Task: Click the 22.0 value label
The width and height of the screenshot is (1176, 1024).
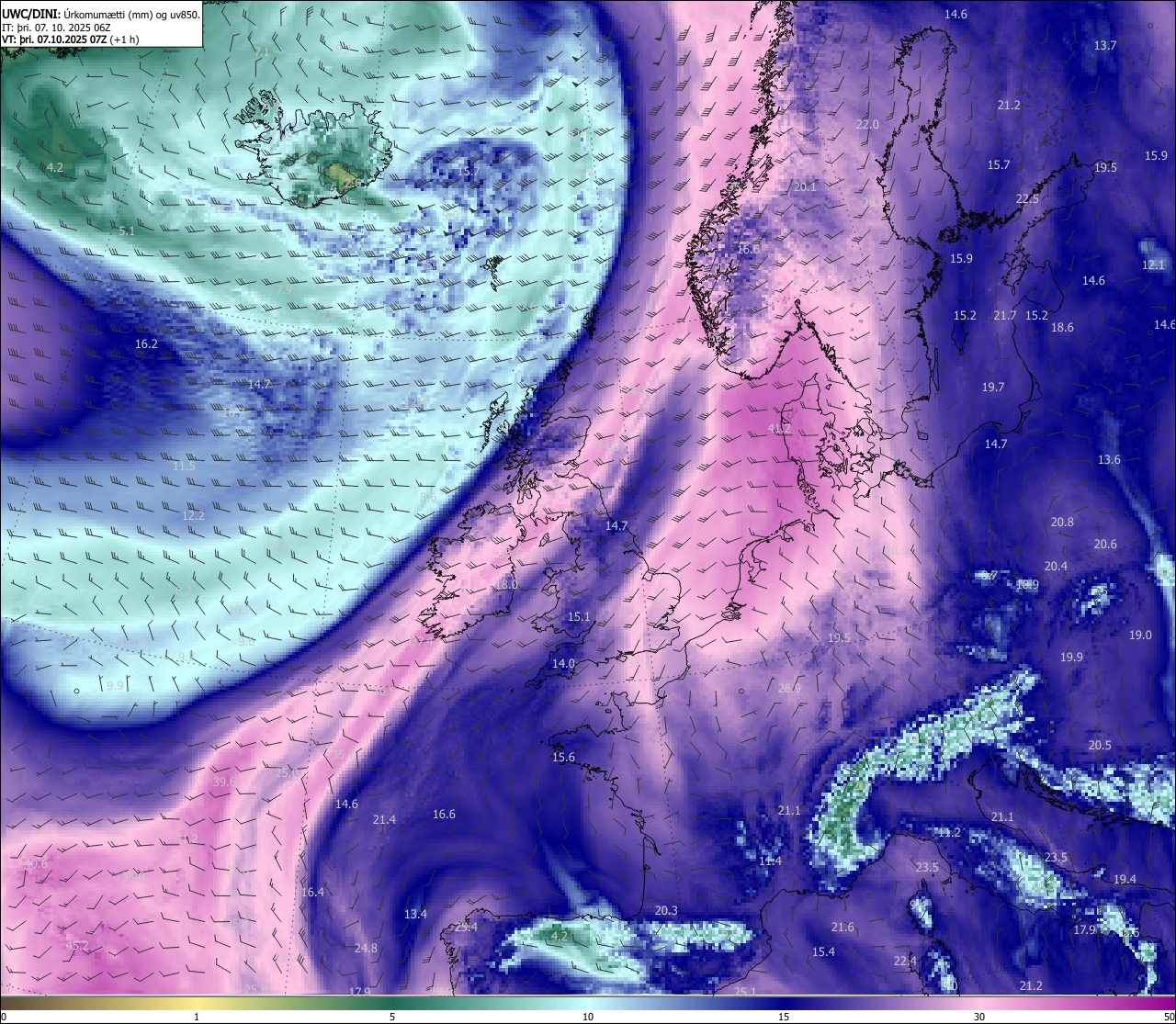Action: click(867, 124)
